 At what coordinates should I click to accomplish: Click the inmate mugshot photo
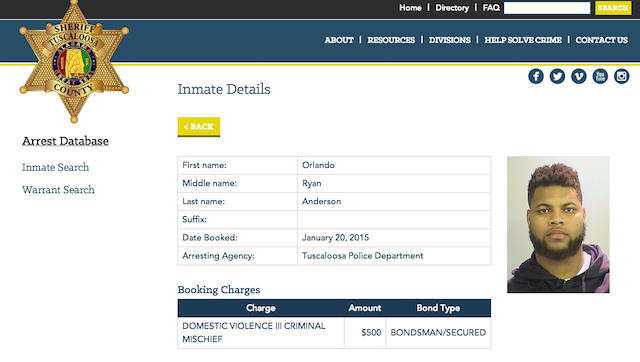[558, 224]
